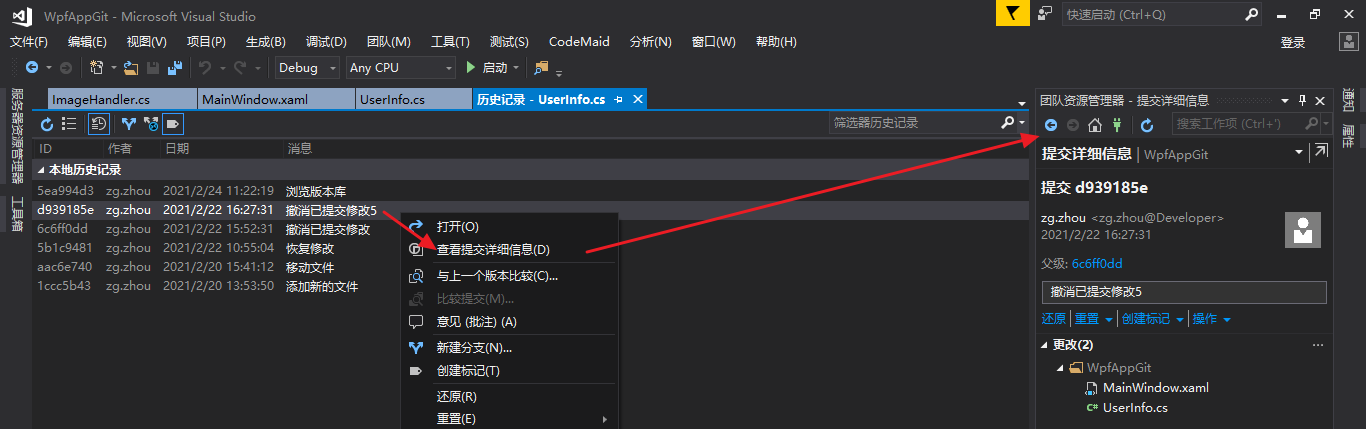This screenshot has width=1366, height=429.
Task: Click the 还原 link in commit details
Action: pos(1054,319)
